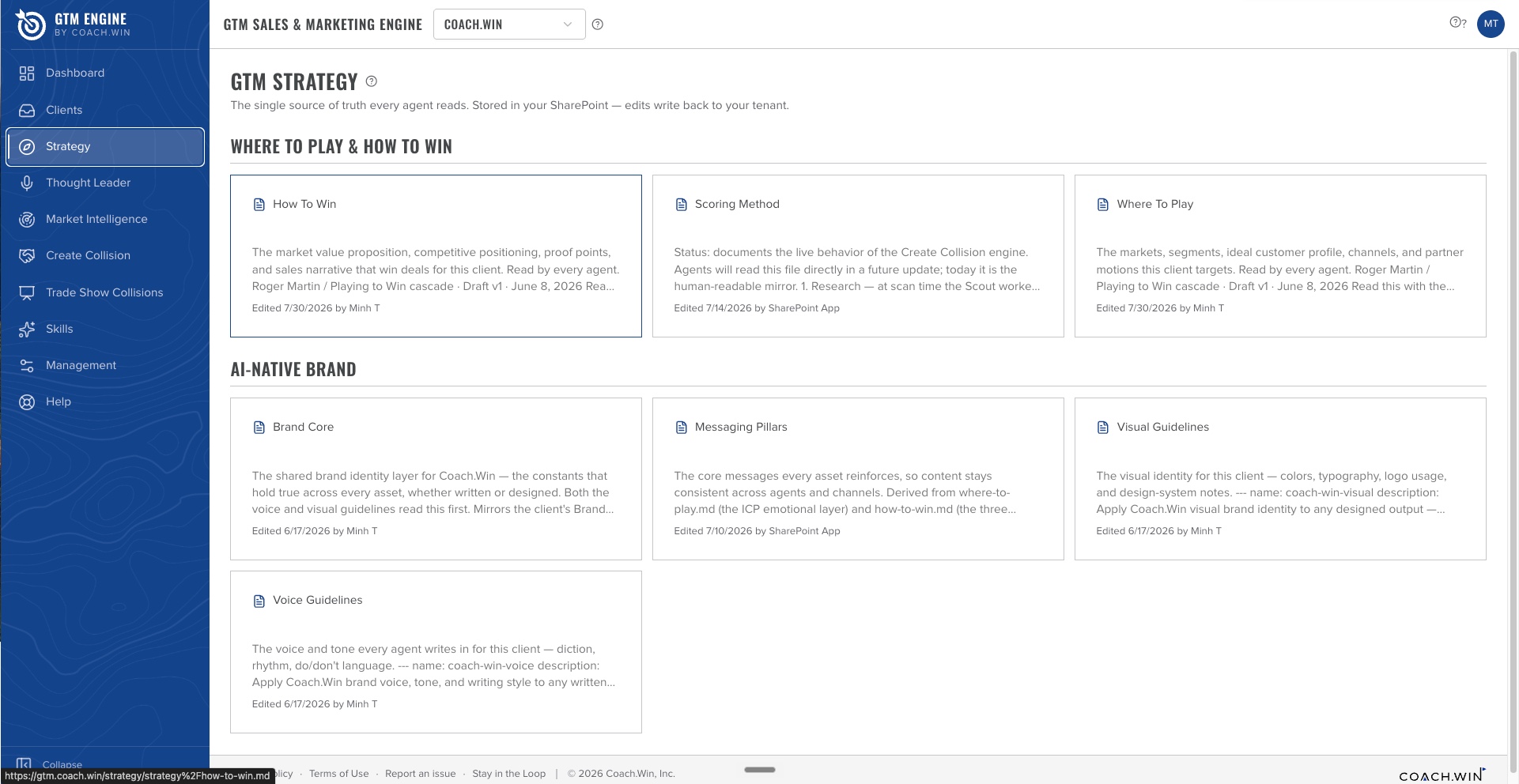Click the document icon on Voice Guidelines card
The height and width of the screenshot is (784, 1519).
click(259, 601)
